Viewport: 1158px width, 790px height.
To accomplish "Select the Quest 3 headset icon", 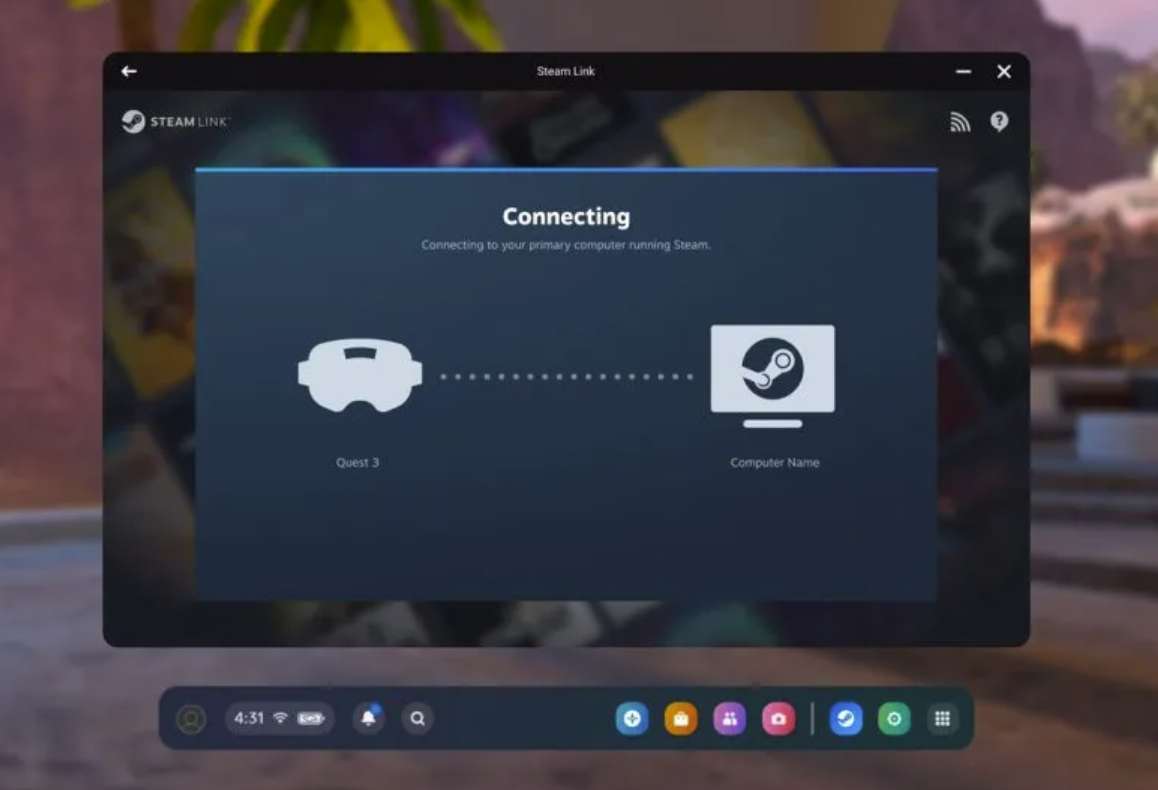I will pos(357,373).
